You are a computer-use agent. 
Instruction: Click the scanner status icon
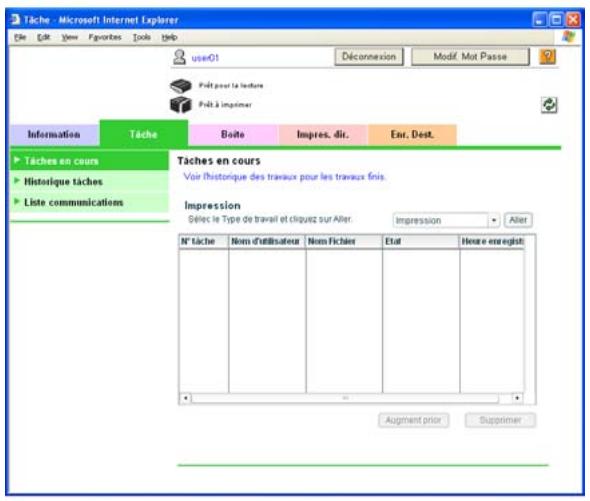[x=181, y=85]
